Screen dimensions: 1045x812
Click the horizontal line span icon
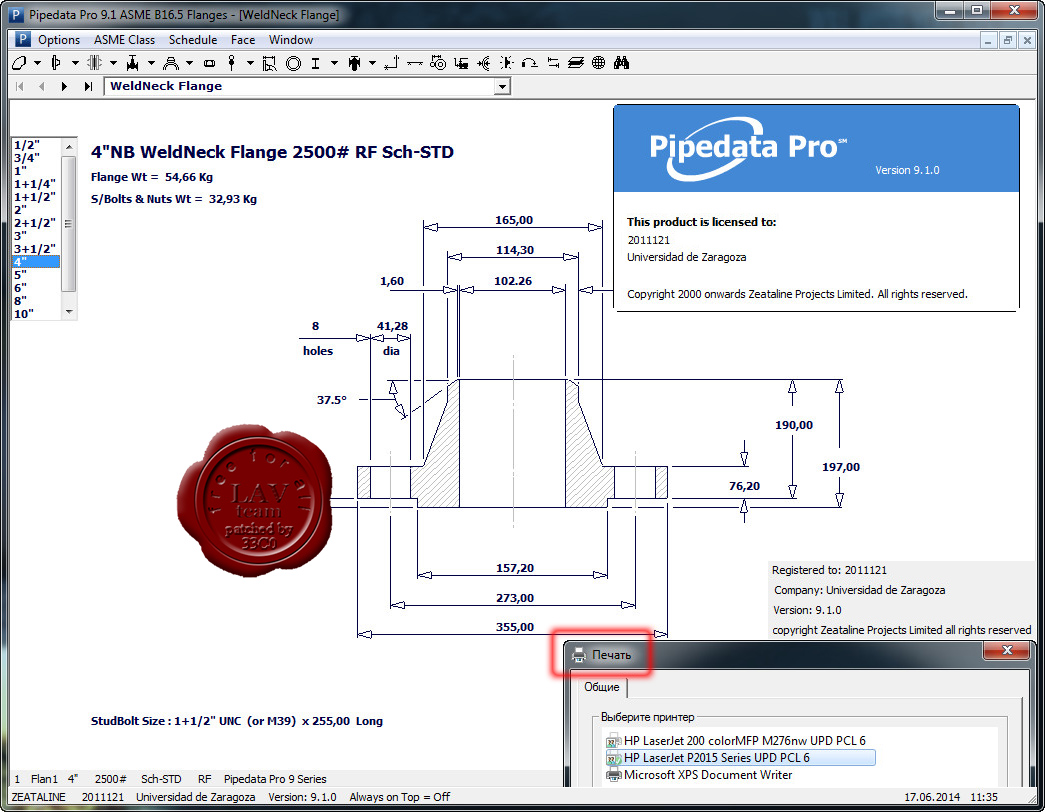415,63
